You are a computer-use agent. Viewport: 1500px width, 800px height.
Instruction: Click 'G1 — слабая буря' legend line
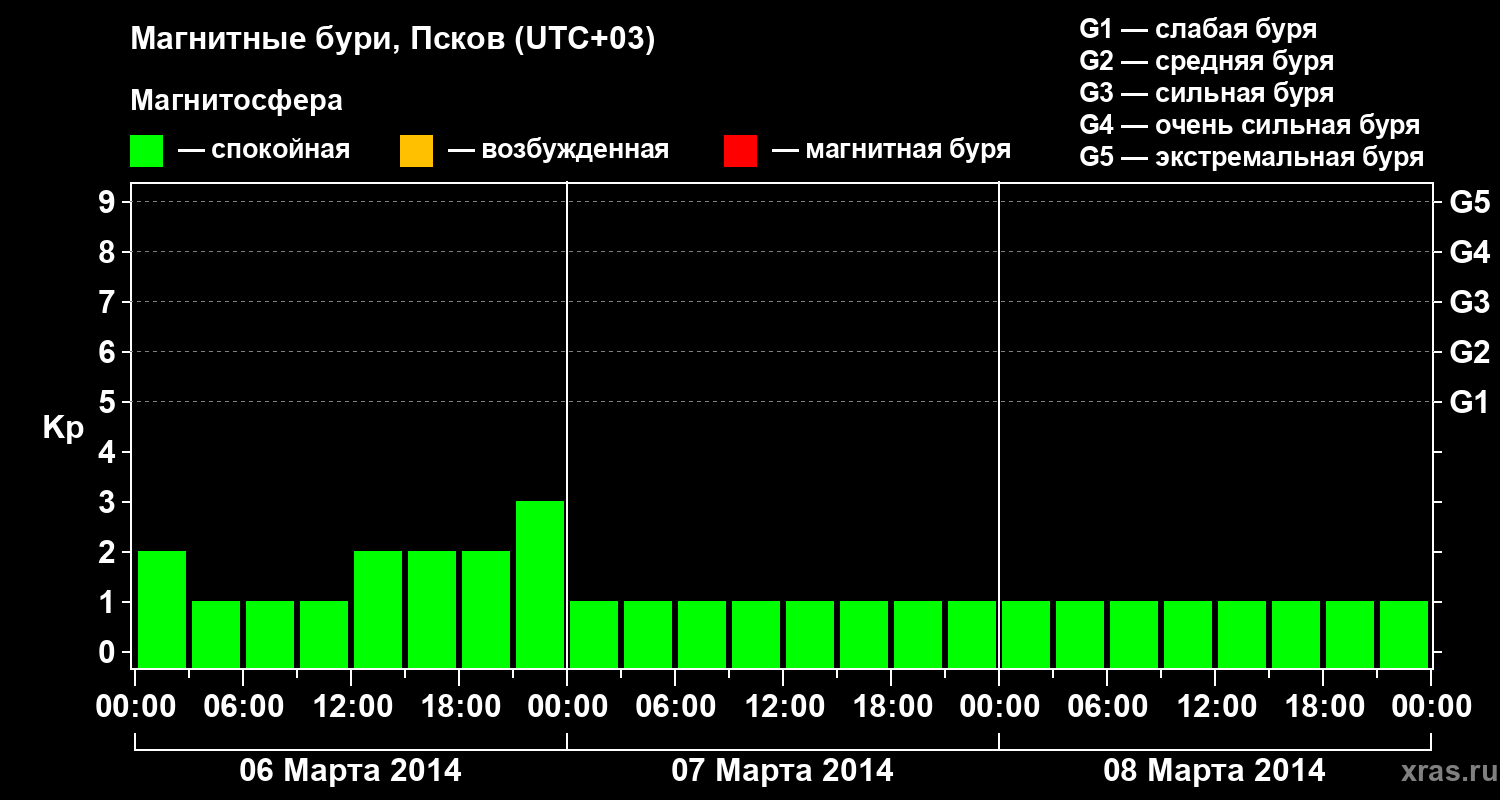(1198, 29)
